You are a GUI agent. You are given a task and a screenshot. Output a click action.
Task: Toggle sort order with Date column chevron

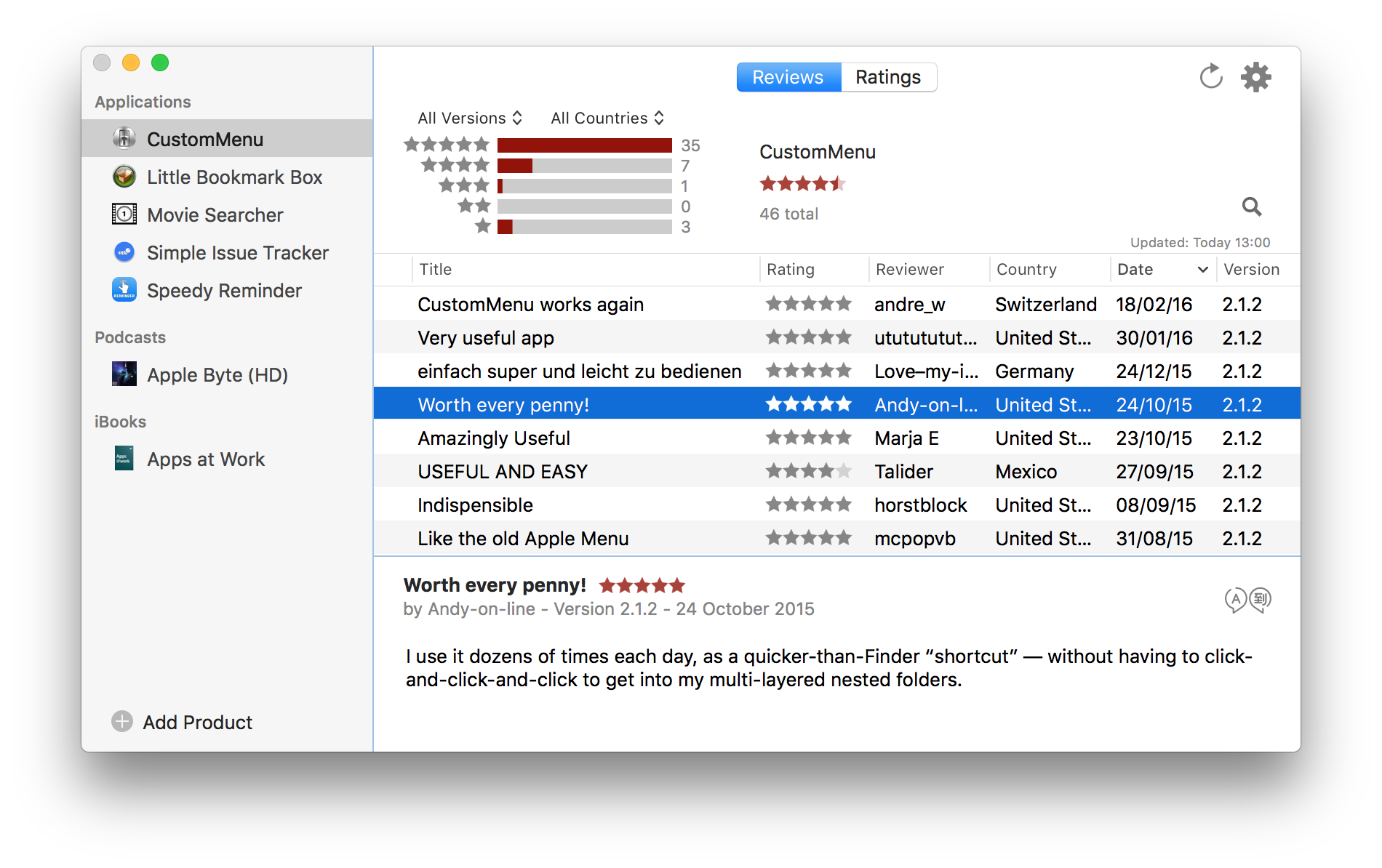coord(1202,270)
